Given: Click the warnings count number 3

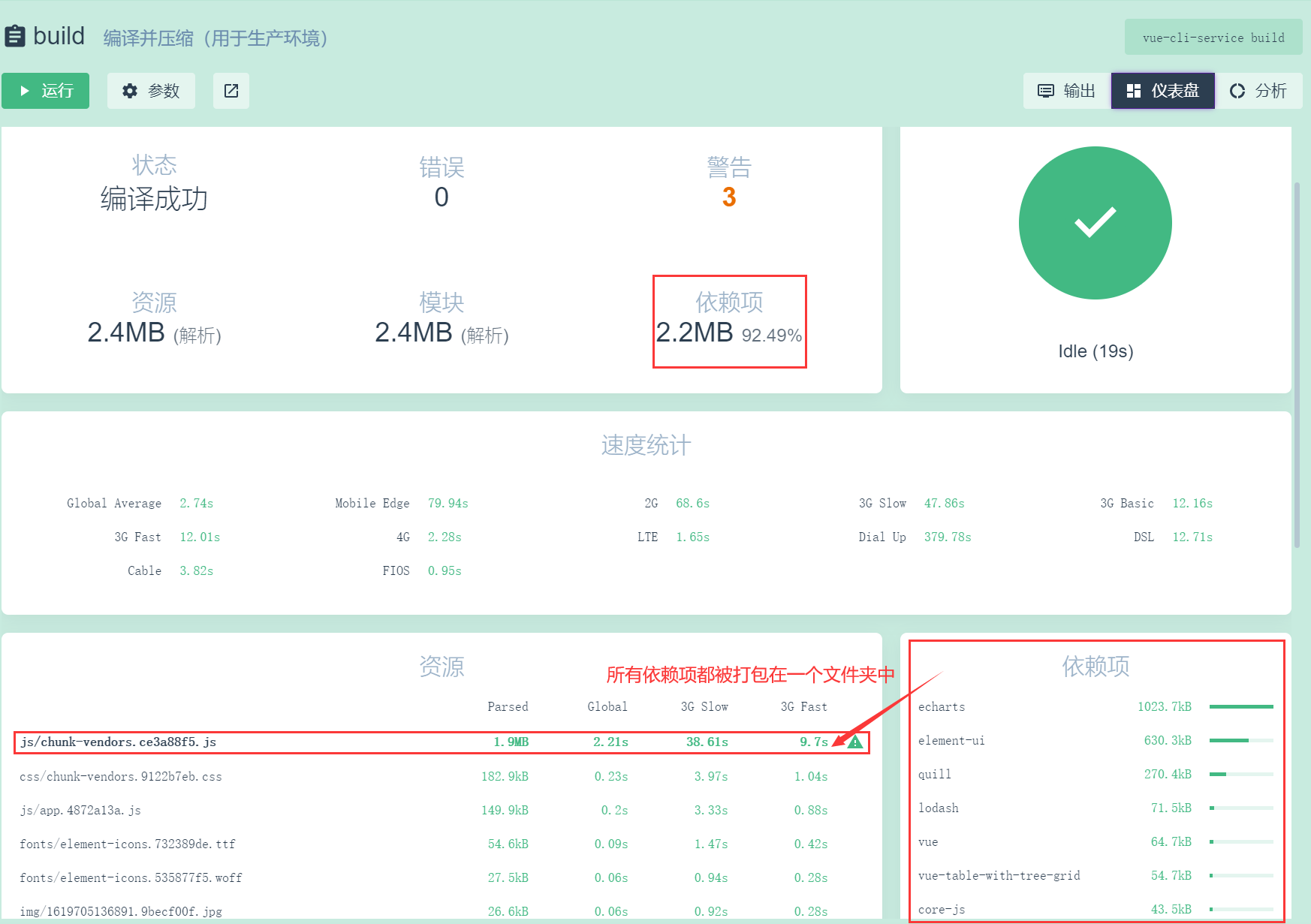Looking at the screenshot, I should coord(728,197).
